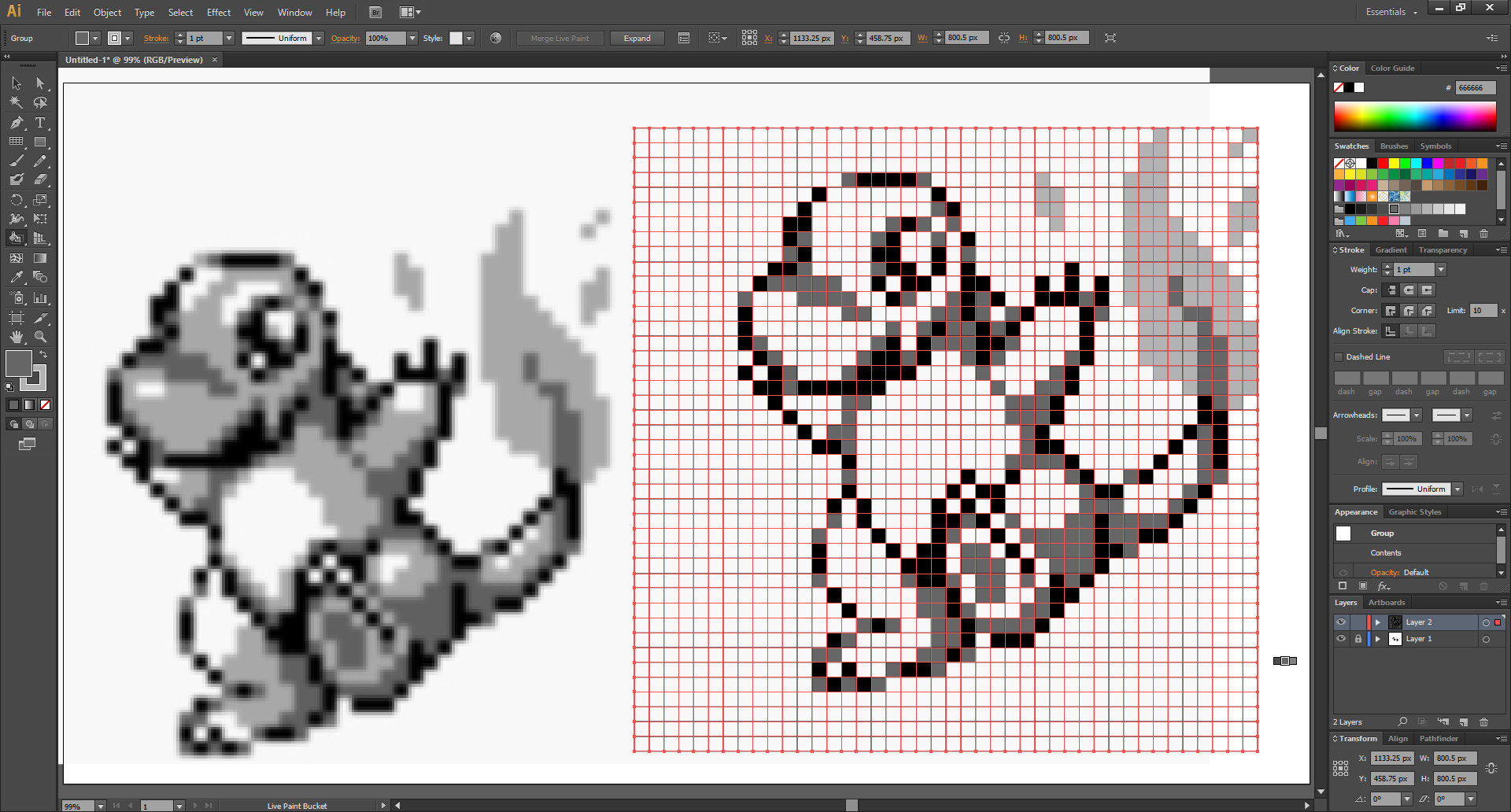This screenshot has width=1511, height=812.
Task: Choose the Rectangle tool
Action: 40,142
